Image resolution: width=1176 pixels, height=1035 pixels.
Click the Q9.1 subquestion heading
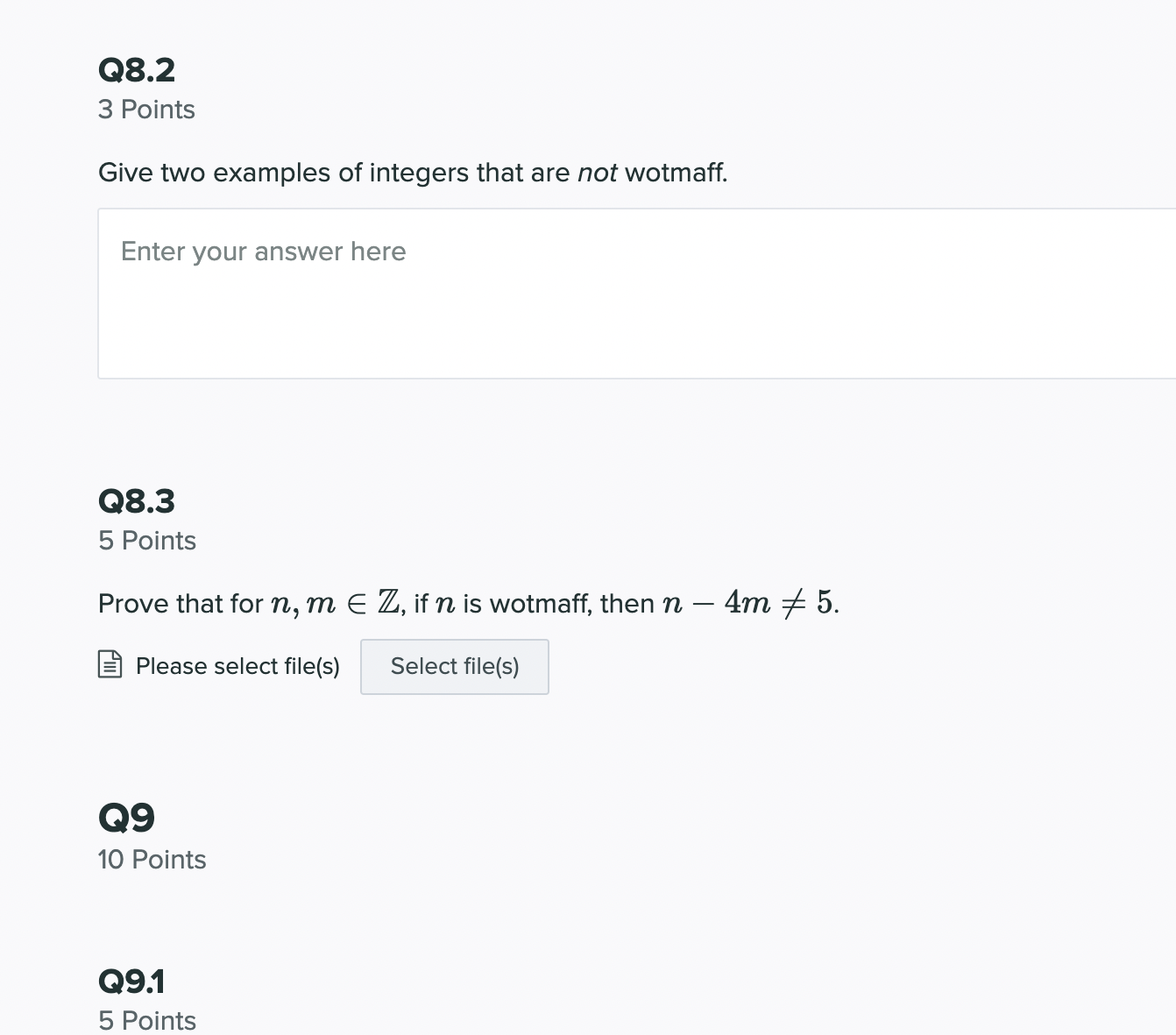(131, 982)
